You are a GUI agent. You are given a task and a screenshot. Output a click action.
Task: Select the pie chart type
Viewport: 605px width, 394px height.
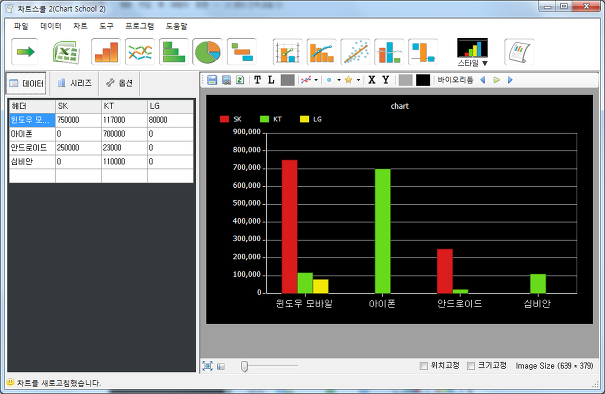(x=208, y=52)
